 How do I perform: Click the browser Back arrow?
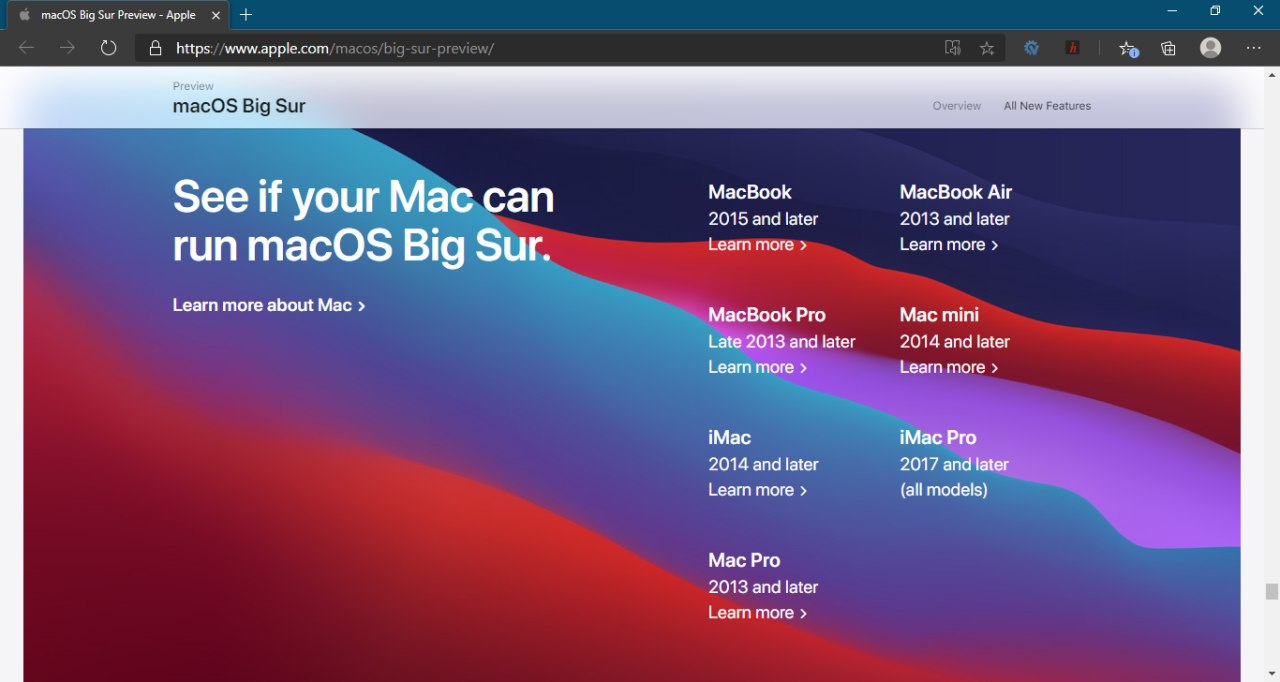(26, 48)
